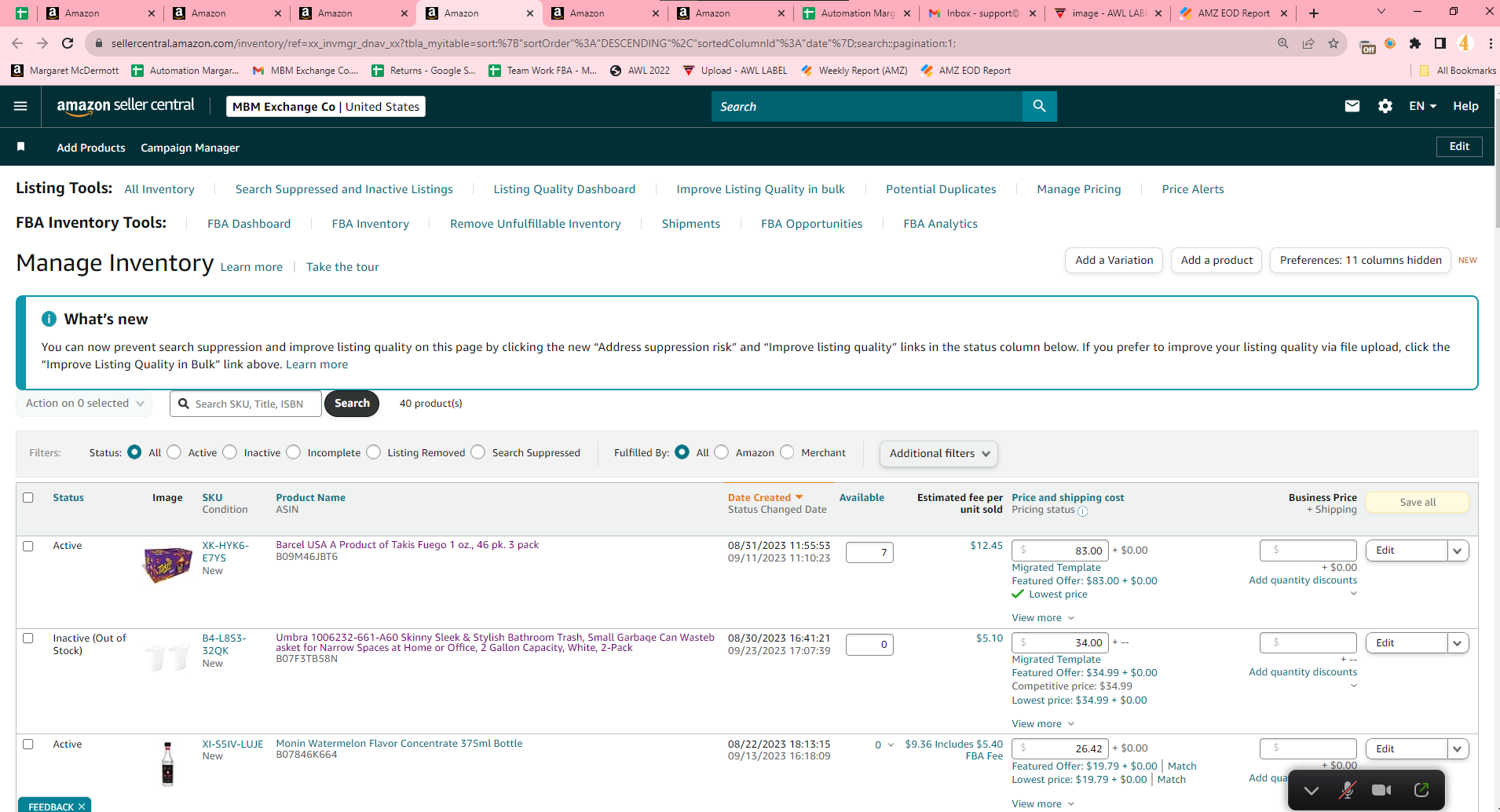Open a new browser tab with plus icon
This screenshot has width=1500, height=812.
[1314, 13]
